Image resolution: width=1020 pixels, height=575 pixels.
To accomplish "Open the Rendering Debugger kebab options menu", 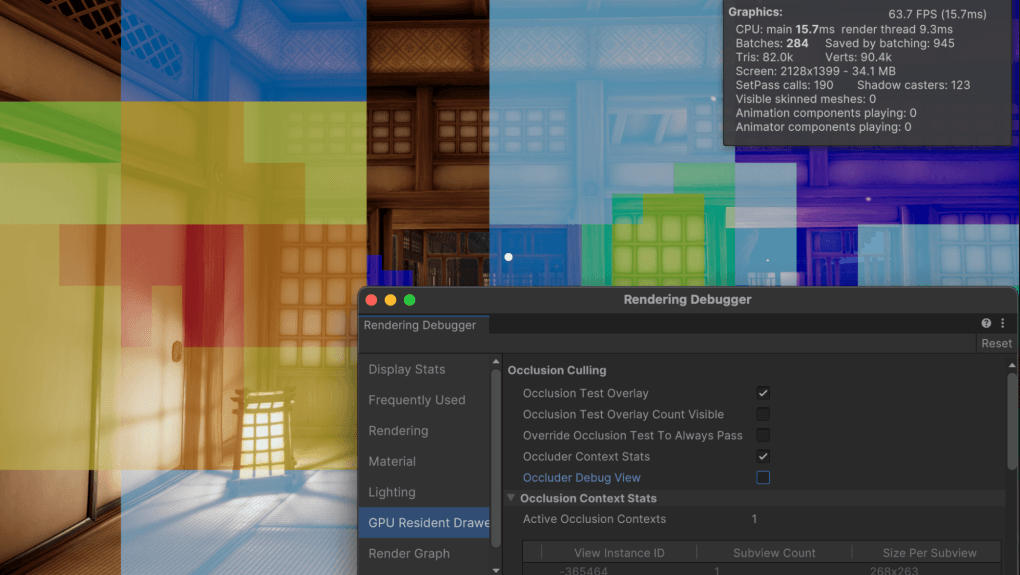I will click(1002, 323).
